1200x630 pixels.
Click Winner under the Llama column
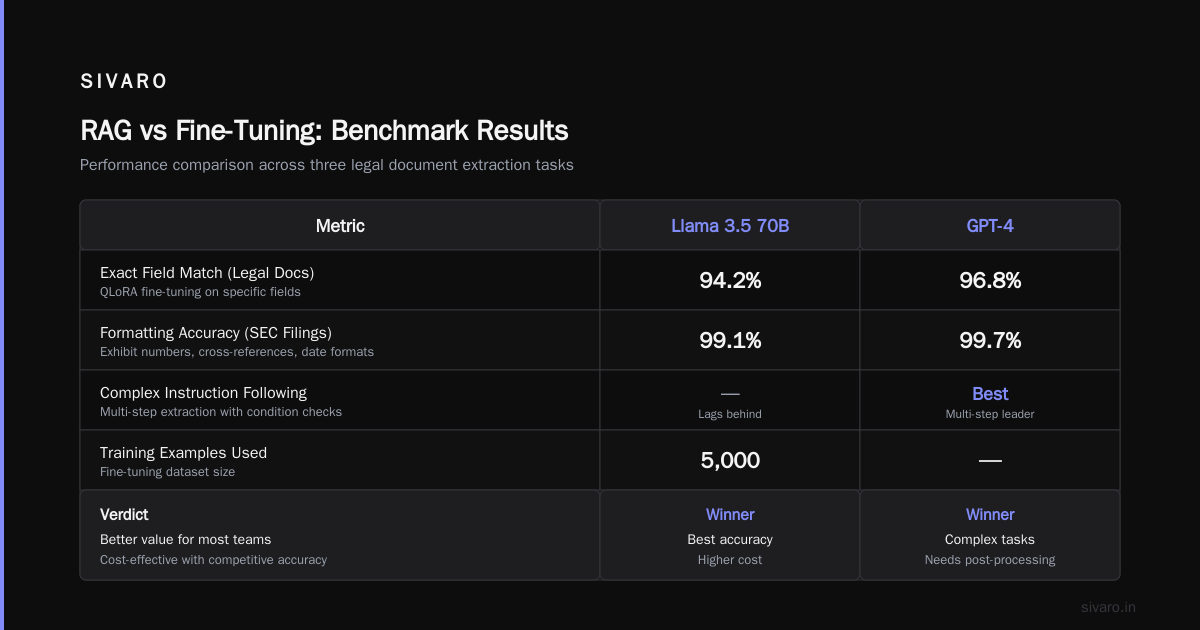point(730,515)
